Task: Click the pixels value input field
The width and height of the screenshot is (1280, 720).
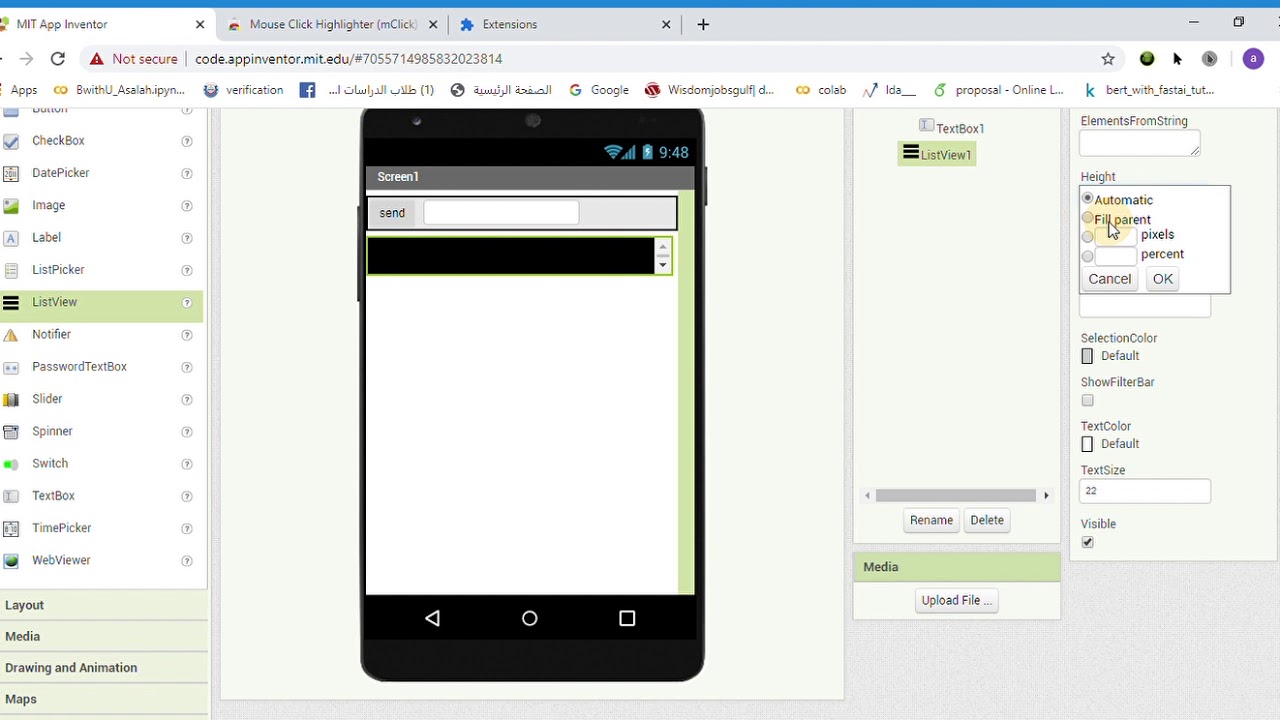Action: [1116, 236]
